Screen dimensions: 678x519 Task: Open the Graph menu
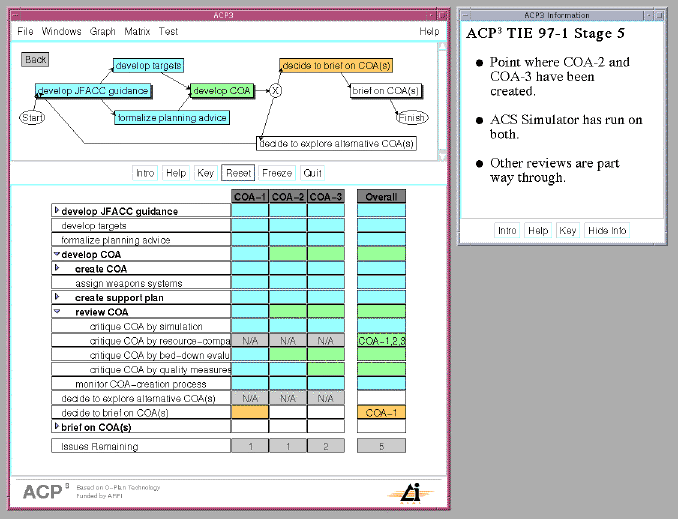(102, 32)
